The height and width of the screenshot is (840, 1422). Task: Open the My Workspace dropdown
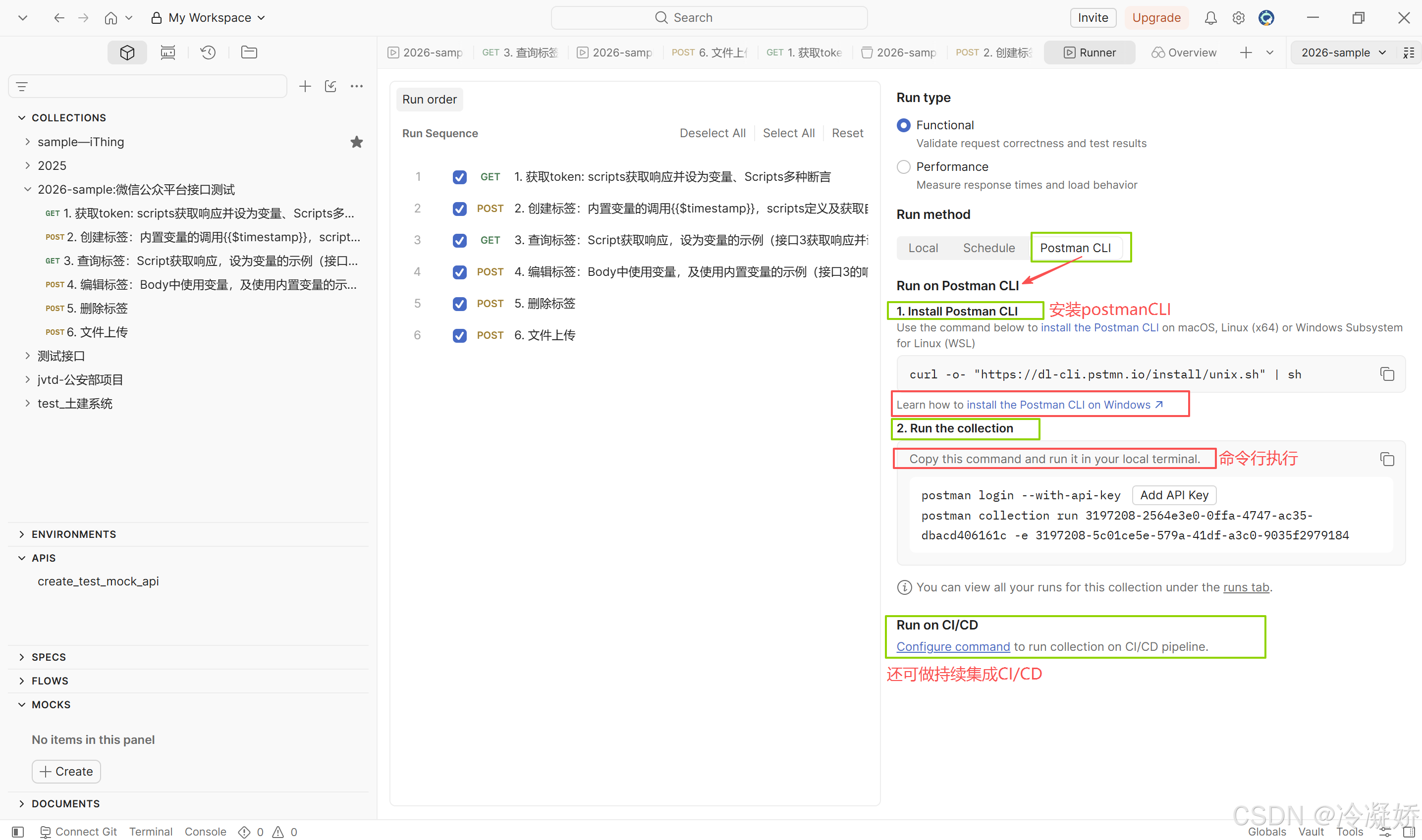point(208,18)
